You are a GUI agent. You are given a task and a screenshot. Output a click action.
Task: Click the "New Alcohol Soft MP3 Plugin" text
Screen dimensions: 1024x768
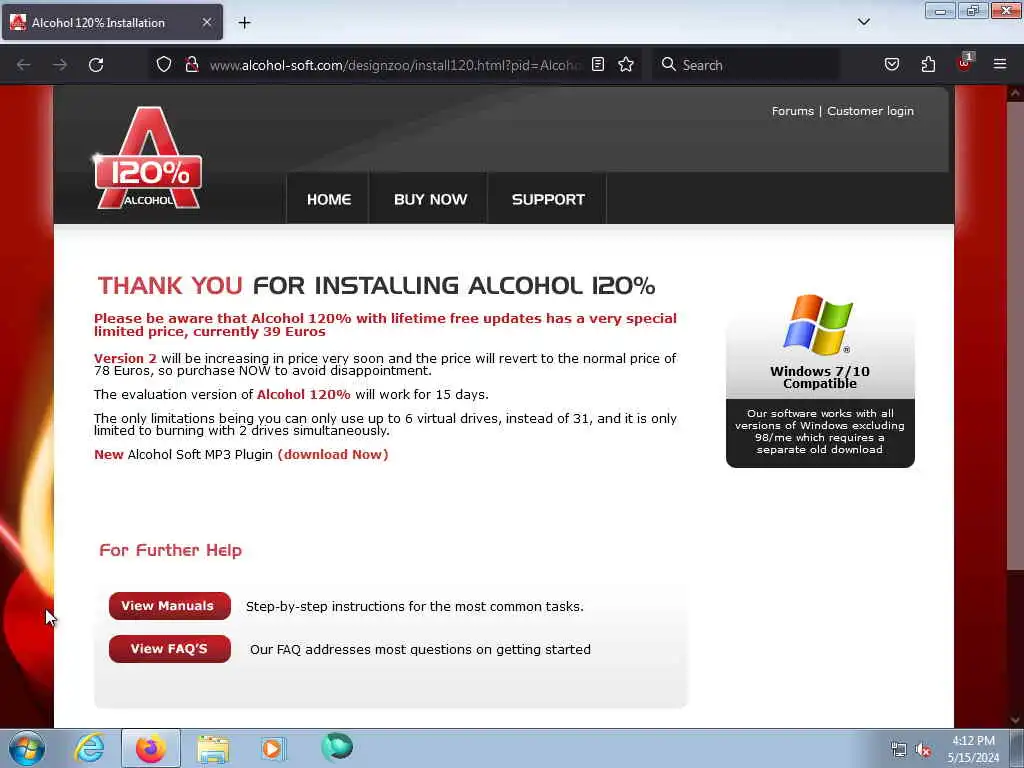pyautogui.click(x=184, y=455)
